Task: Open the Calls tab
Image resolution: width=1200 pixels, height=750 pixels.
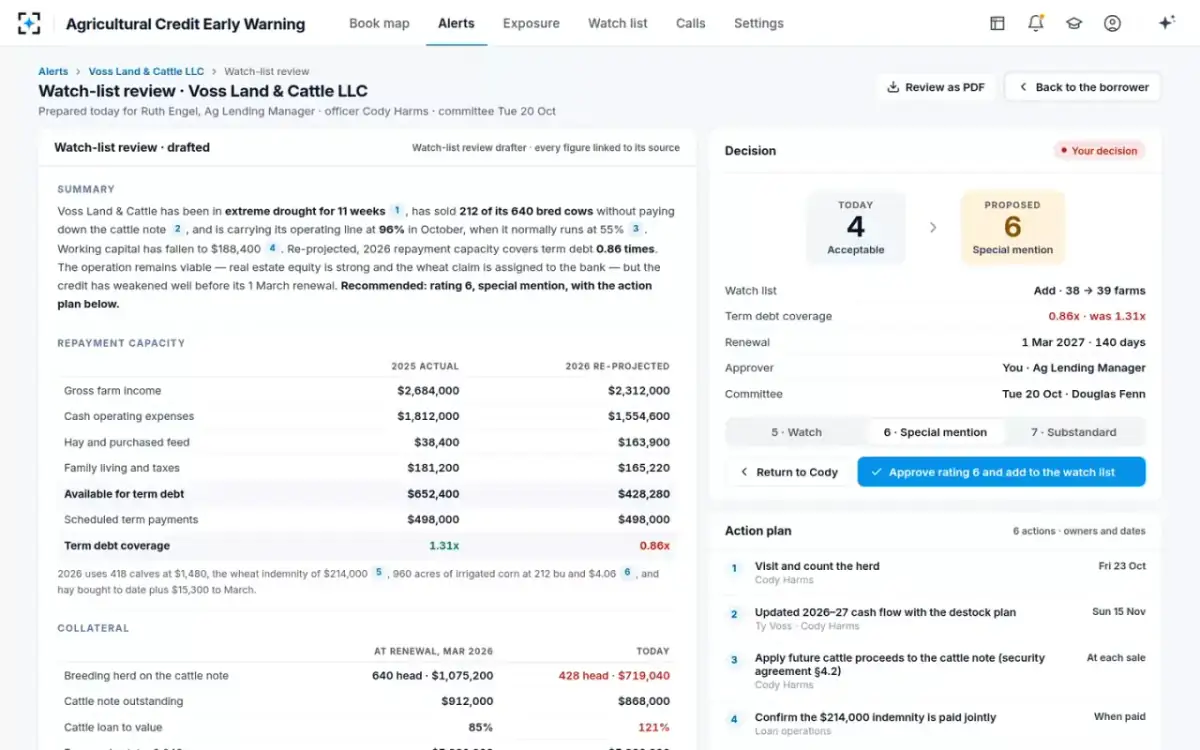Action: [x=690, y=23]
